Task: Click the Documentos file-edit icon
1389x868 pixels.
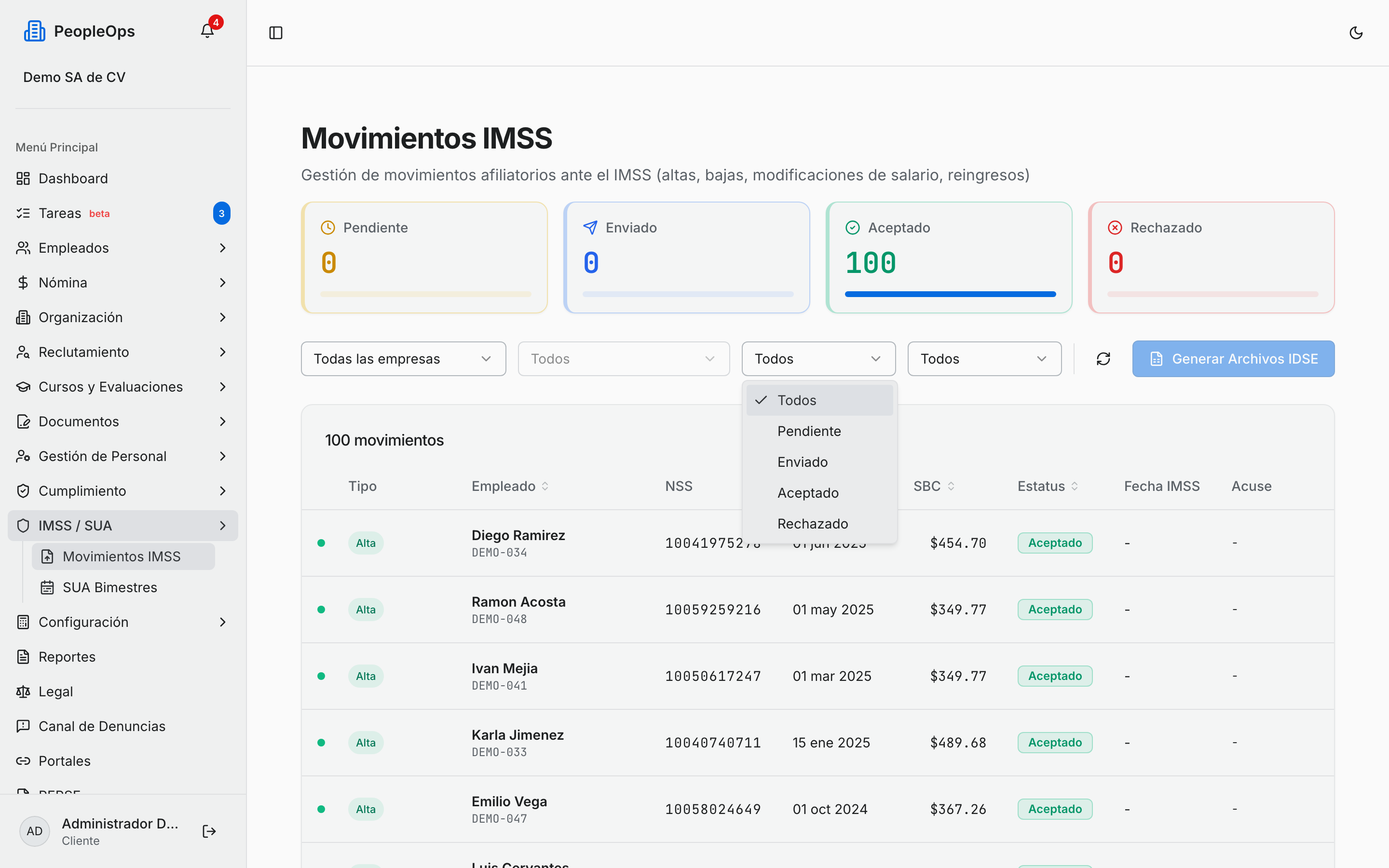Action: (23, 421)
